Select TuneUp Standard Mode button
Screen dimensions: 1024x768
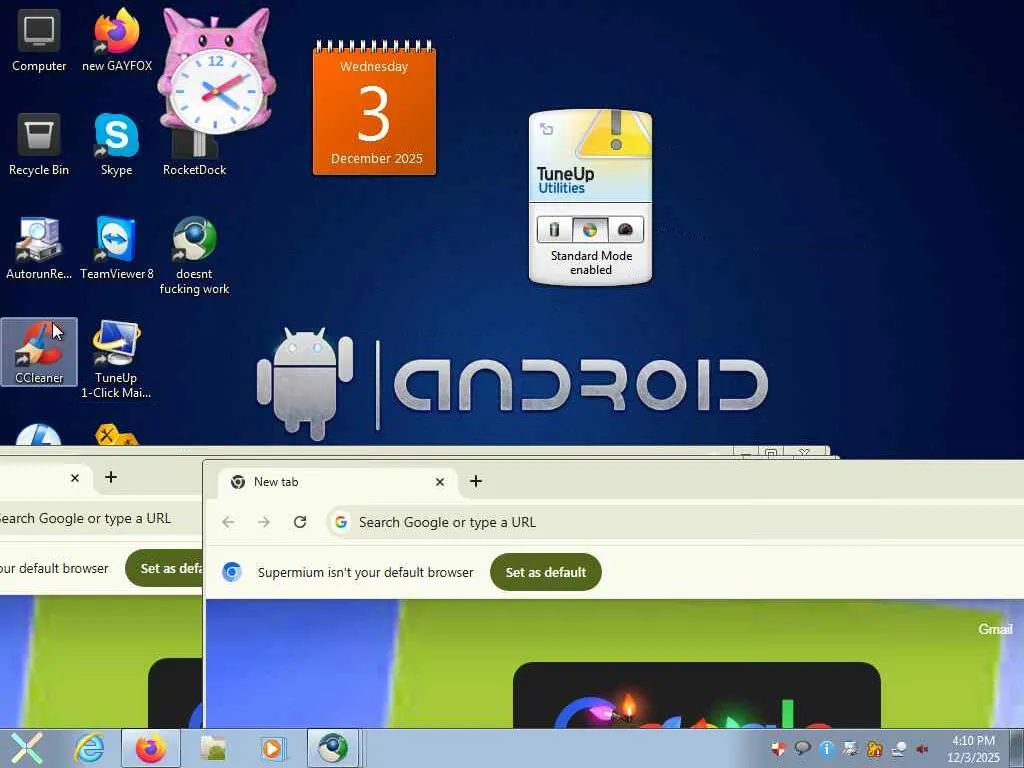click(590, 230)
